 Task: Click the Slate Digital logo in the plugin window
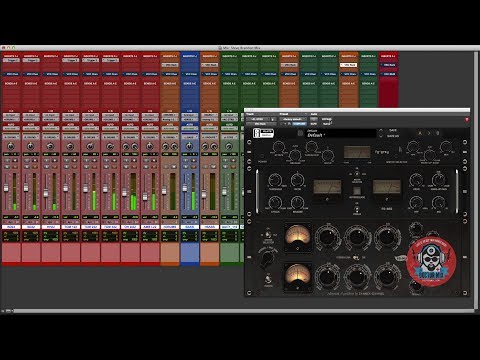(263, 133)
